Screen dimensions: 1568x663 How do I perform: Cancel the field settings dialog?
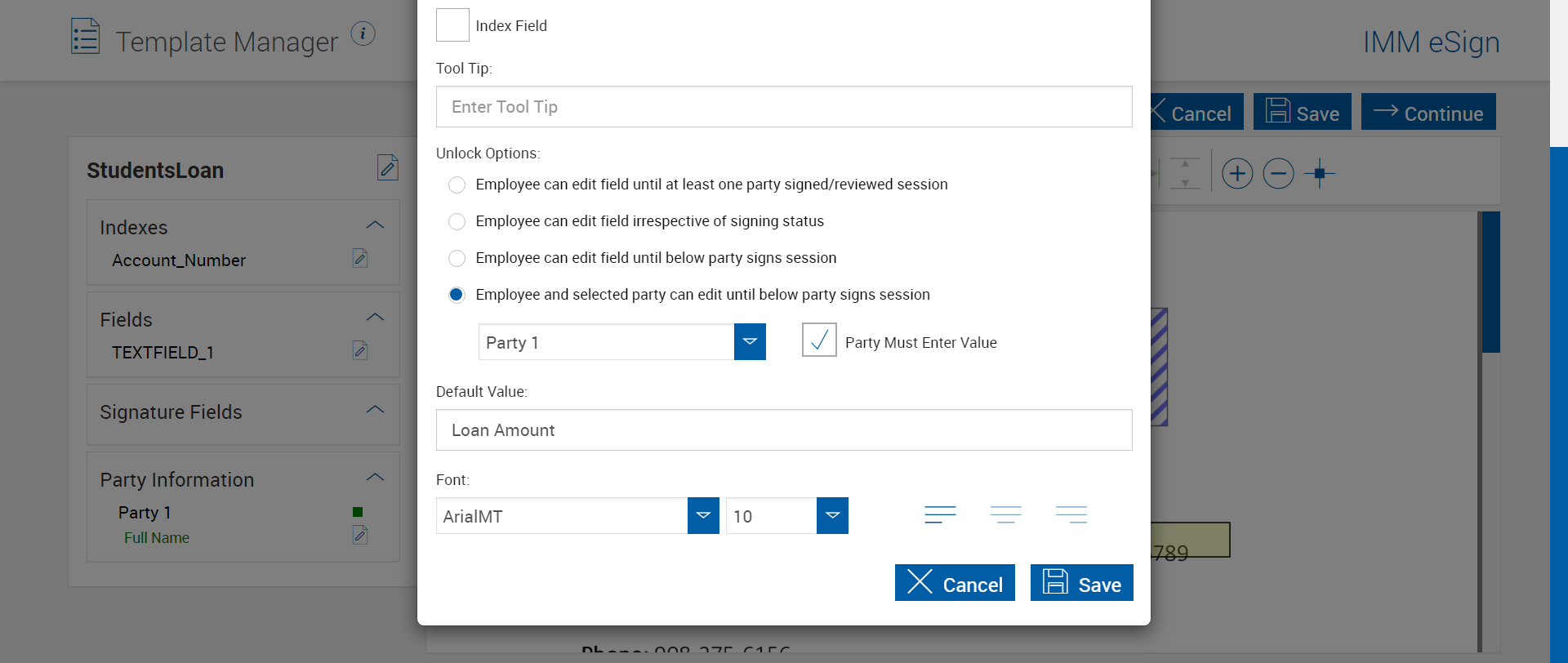pyautogui.click(x=955, y=583)
